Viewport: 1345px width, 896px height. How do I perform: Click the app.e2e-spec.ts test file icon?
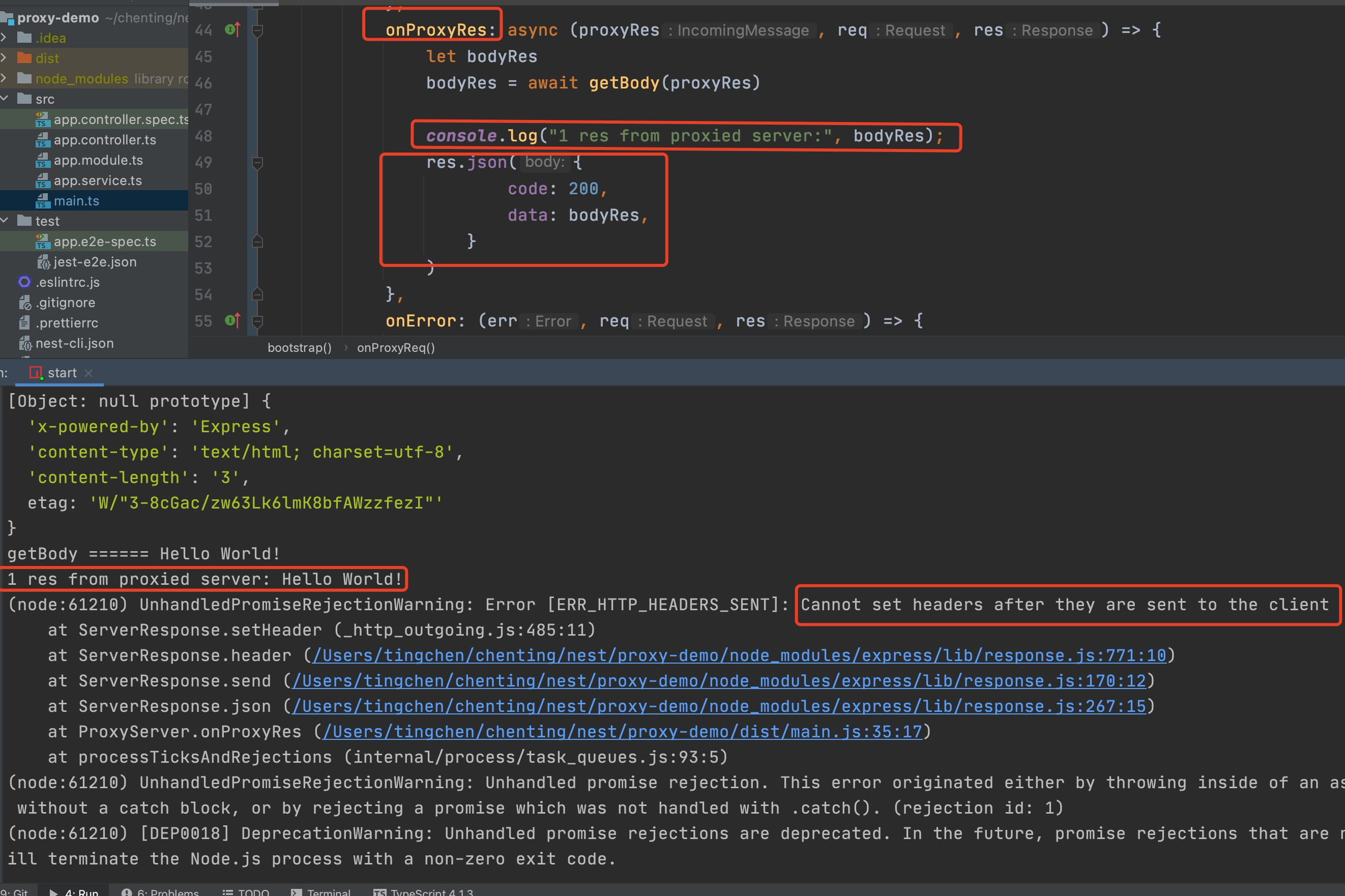(43, 241)
